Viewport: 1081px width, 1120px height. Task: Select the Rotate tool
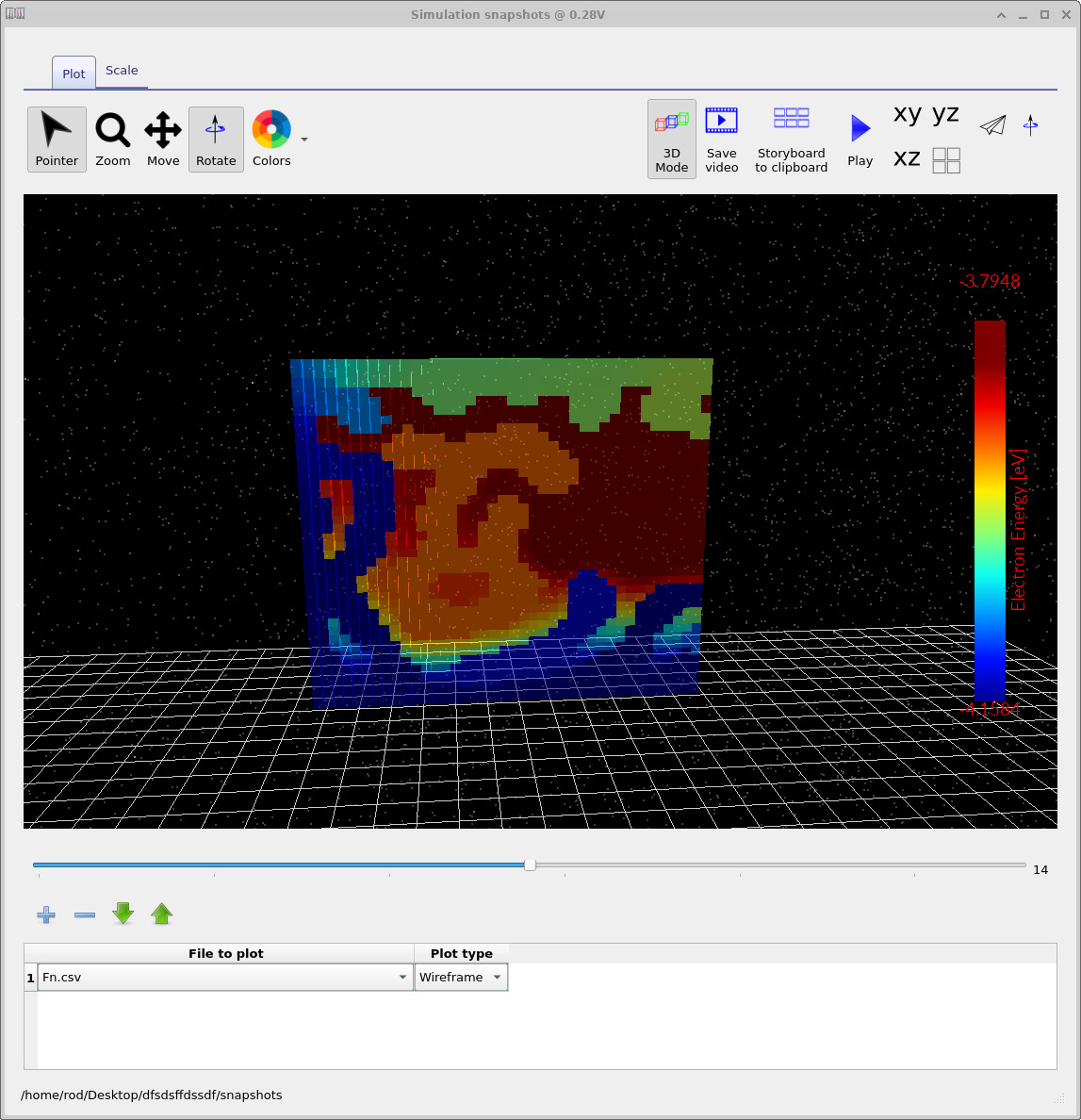pos(216,139)
